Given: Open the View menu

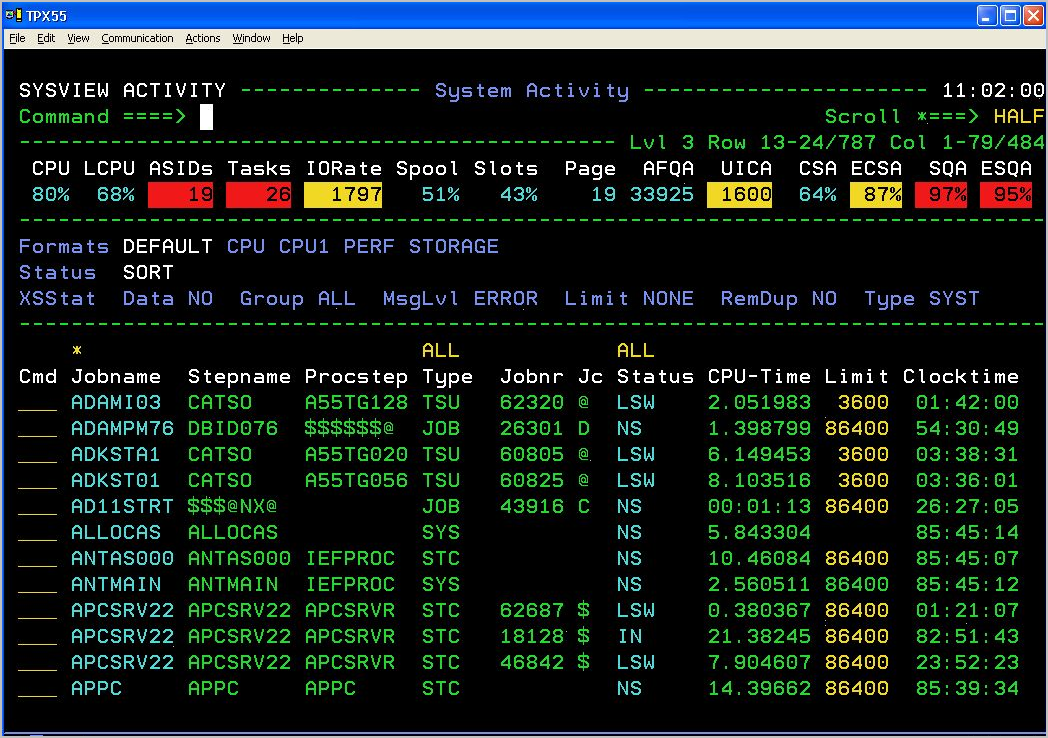Looking at the screenshot, I should [77, 38].
